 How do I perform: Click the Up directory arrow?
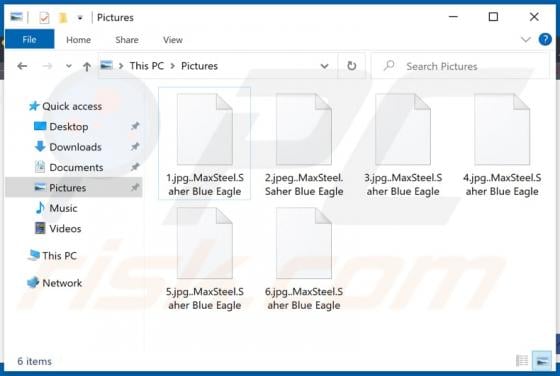[x=86, y=66]
